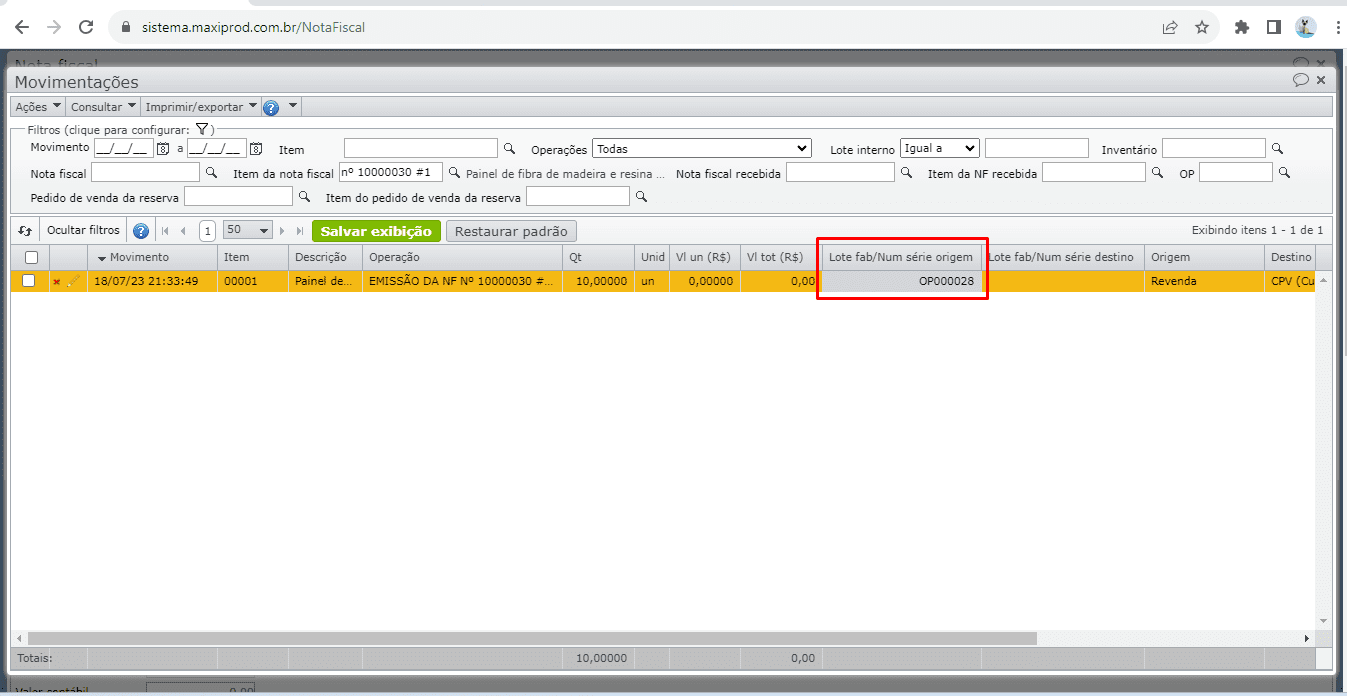1347x696 pixels.
Task: Go back in the browser
Action: coord(22,27)
